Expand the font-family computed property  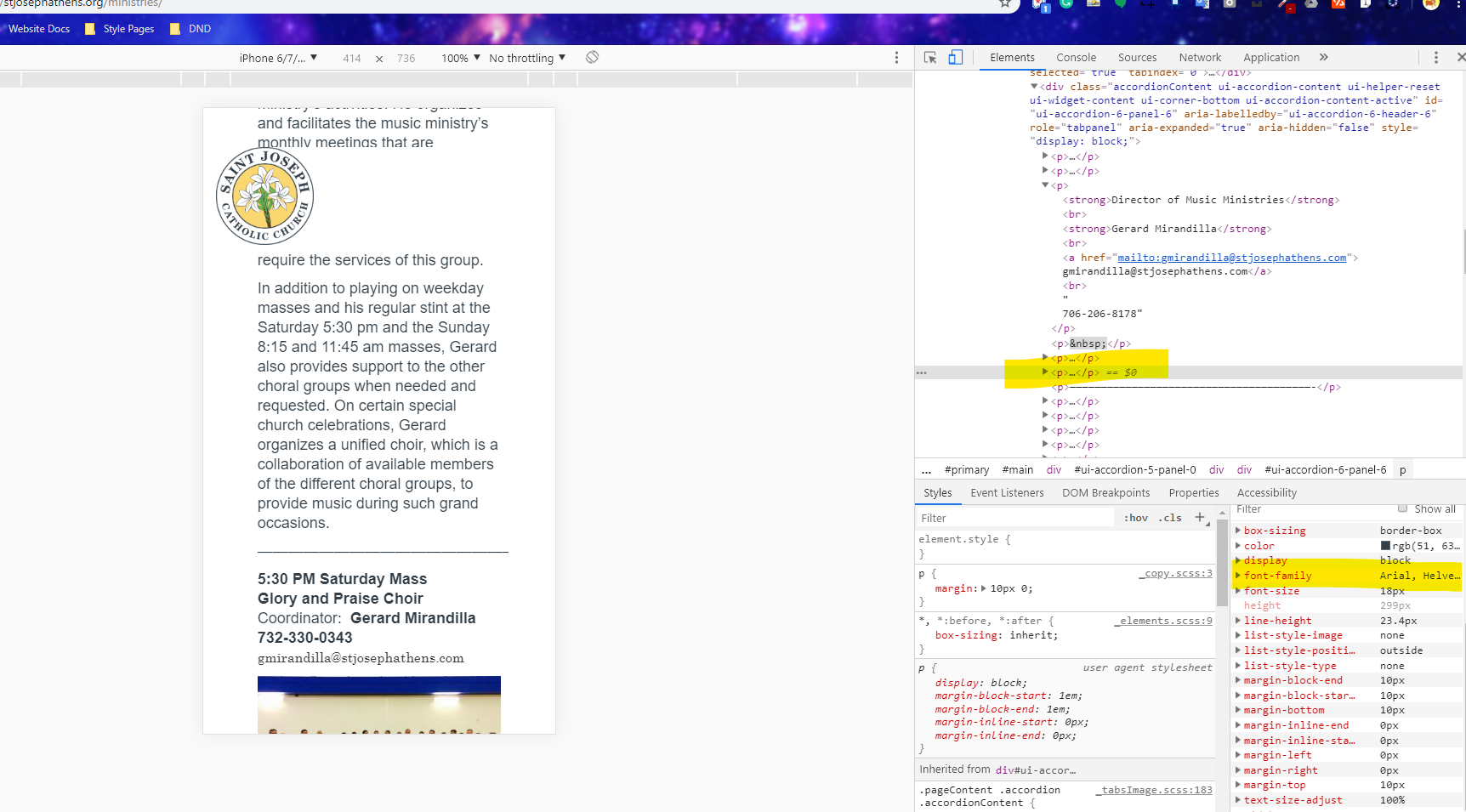pos(1238,576)
